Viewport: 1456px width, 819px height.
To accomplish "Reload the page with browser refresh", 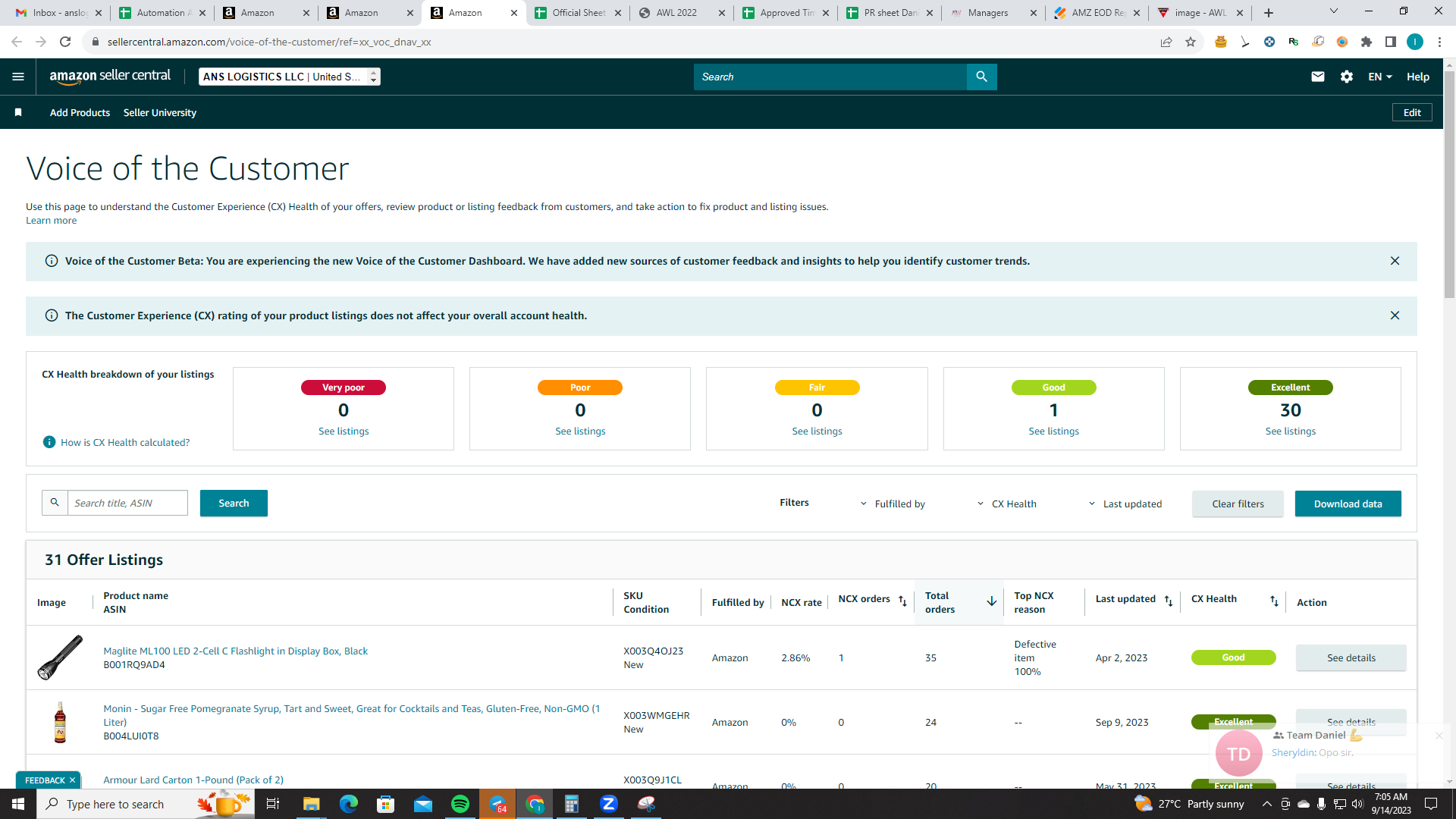I will point(65,42).
